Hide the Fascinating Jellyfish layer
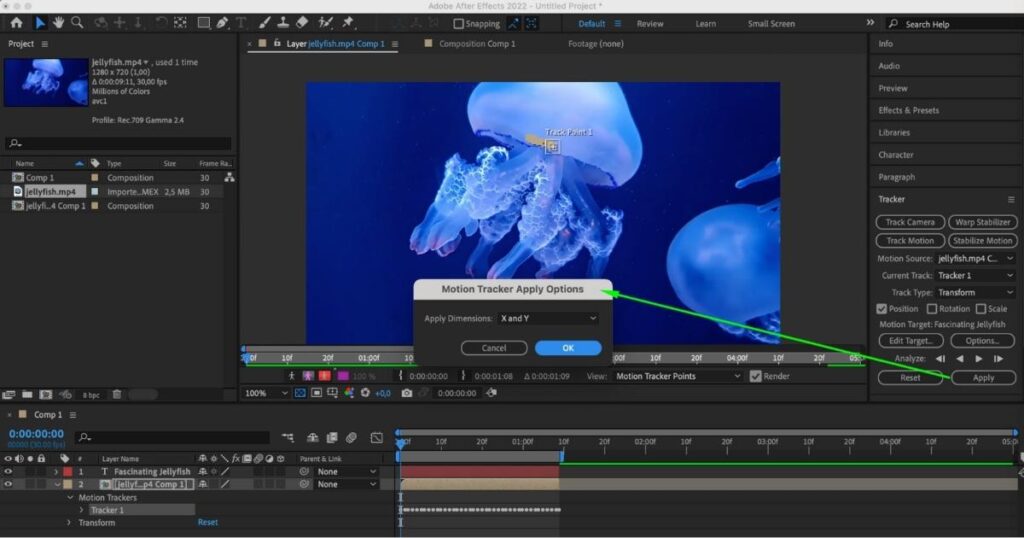The image size is (1024, 538). point(9,471)
